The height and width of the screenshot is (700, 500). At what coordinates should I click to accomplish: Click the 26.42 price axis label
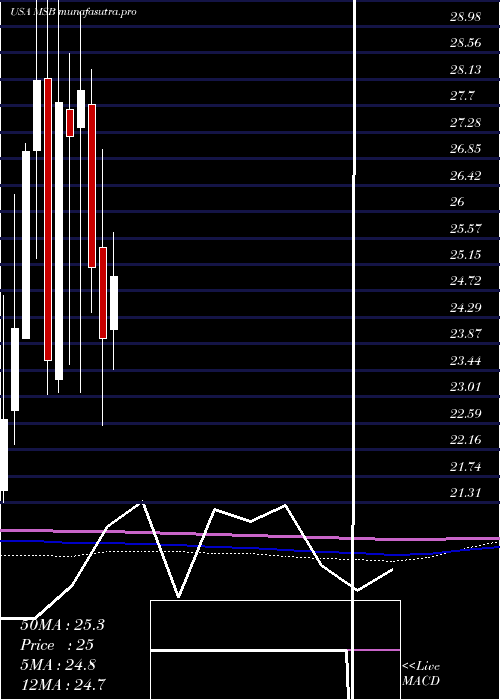[x=465, y=175]
